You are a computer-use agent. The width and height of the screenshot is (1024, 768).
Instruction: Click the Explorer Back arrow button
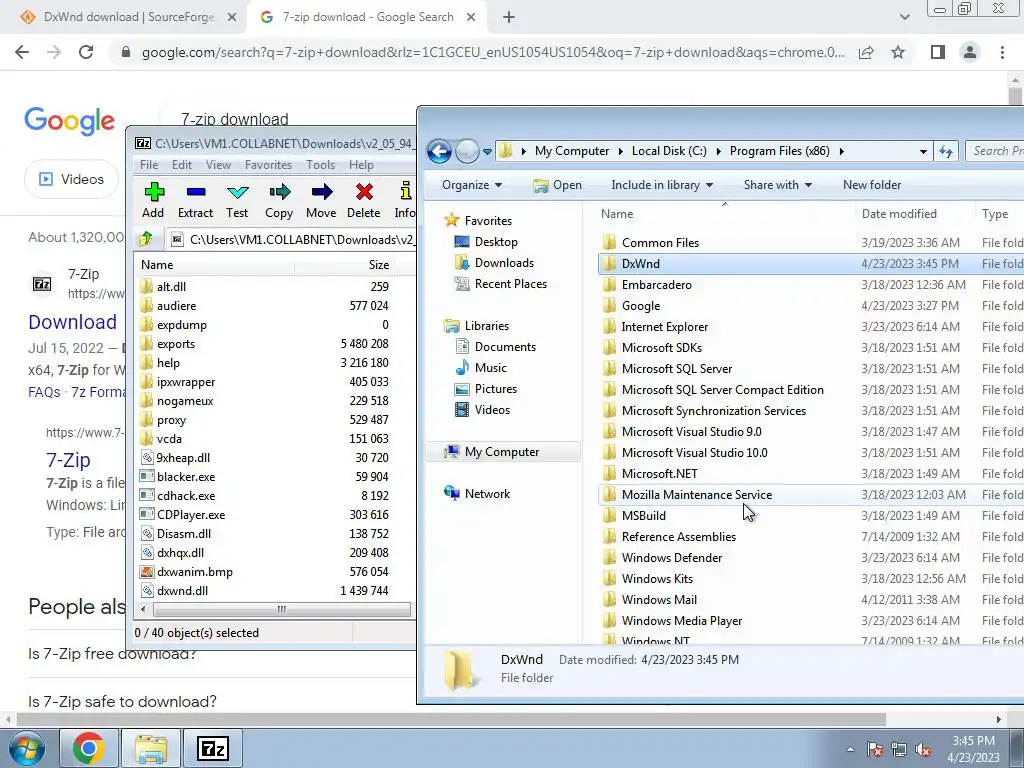440,152
